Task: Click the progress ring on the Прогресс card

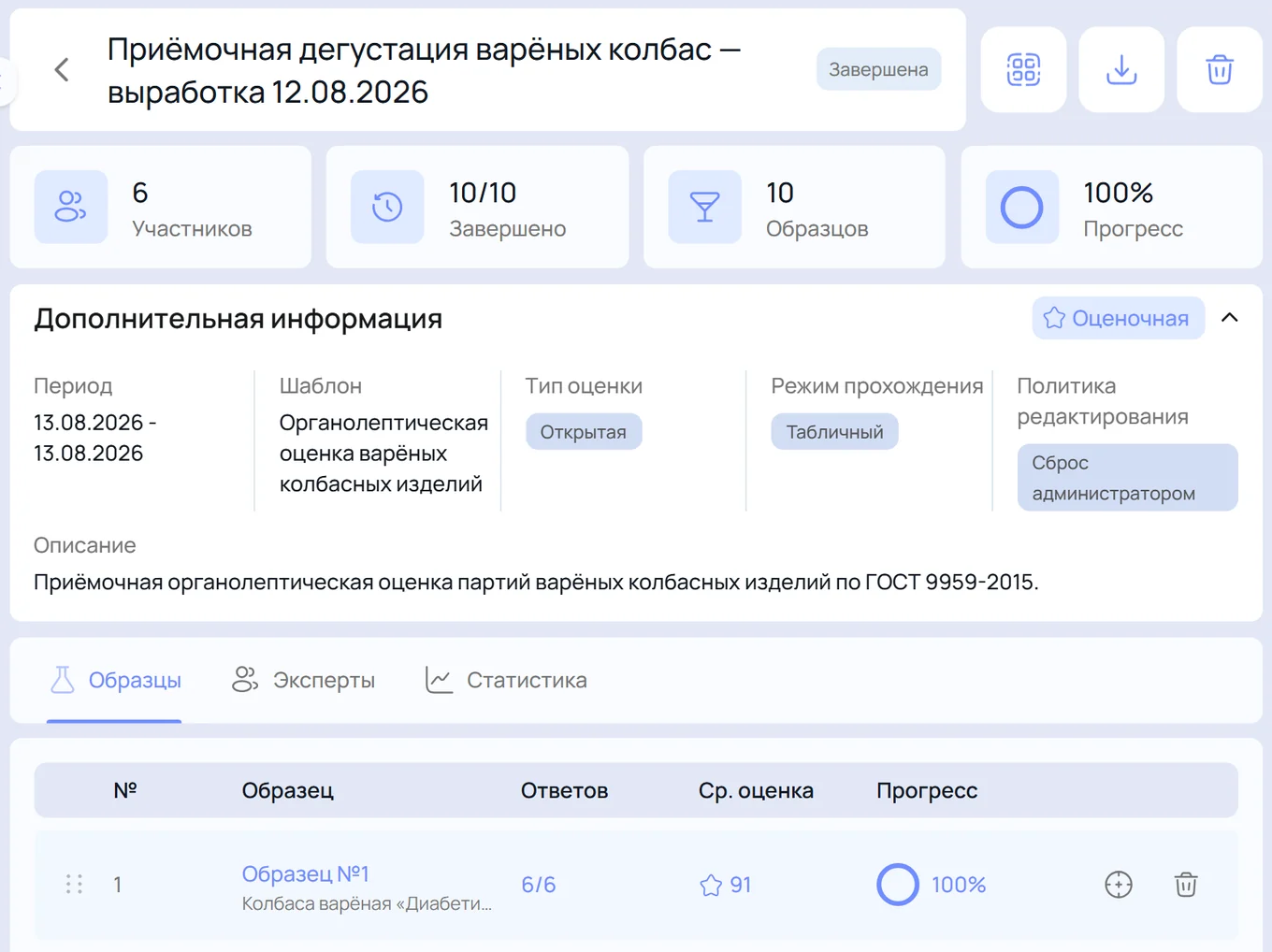Action: click(1021, 207)
